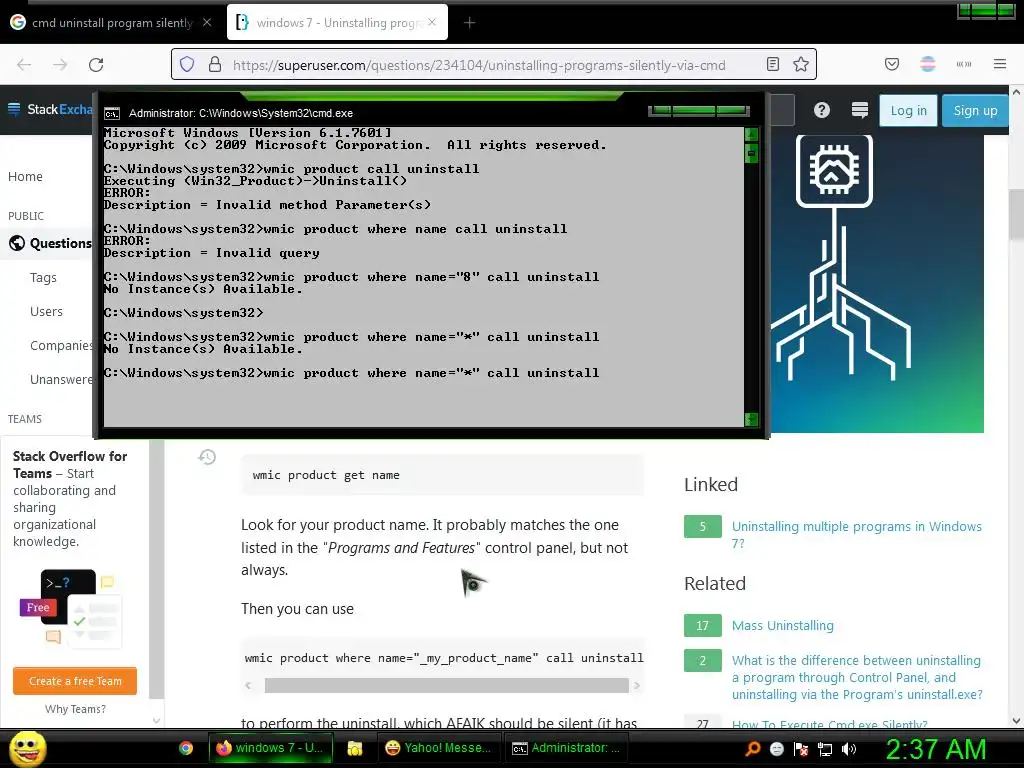Screen dimensions: 1024x768
Task: Click 'Create a free Team' button
Action: point(75,681)
